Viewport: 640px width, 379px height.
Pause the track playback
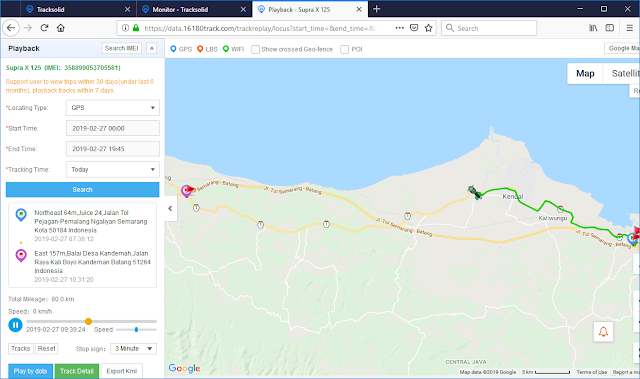pyautogui.click(x=15, y=325)
